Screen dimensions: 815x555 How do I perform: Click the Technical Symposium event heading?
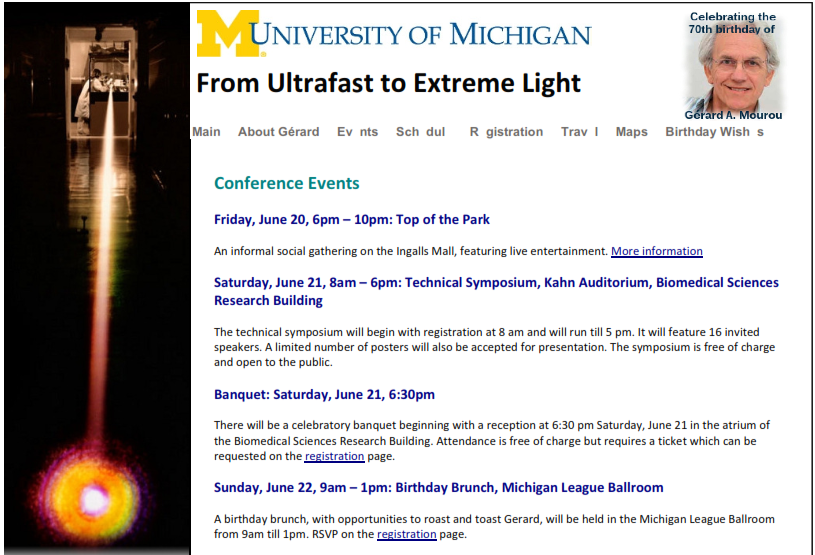pyautogui.click(x=496, y=292)
